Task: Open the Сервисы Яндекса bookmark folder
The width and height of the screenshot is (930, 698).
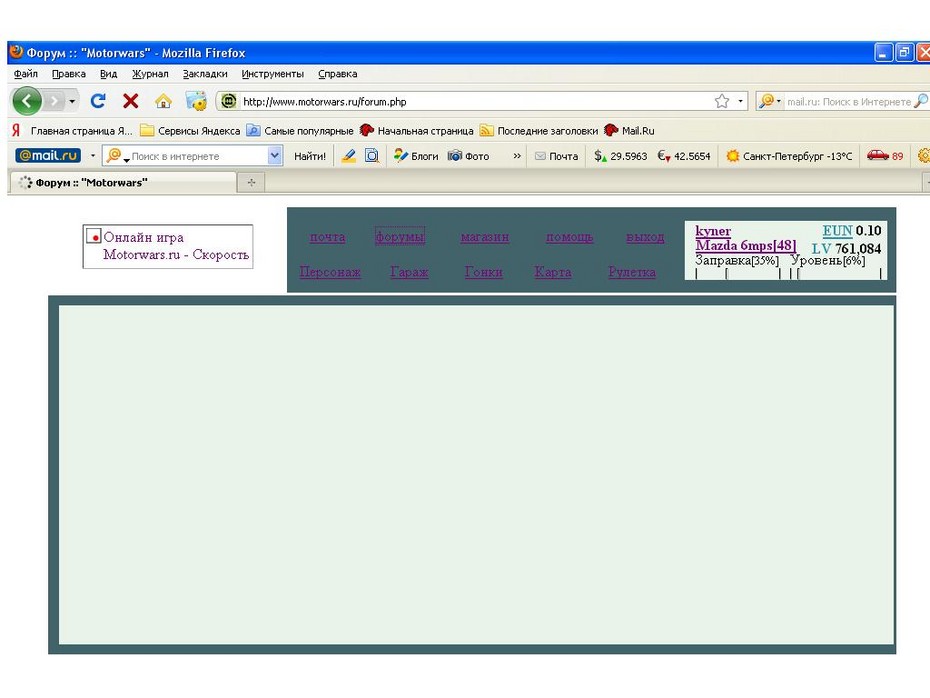Action: click(190, 130)
